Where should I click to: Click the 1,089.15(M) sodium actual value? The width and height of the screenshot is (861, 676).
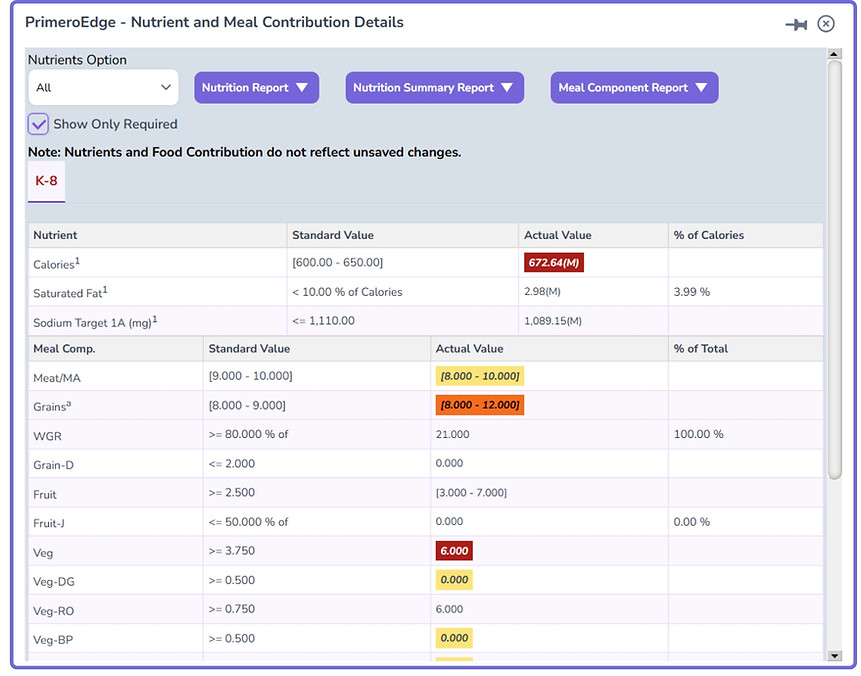pos(552,321)
